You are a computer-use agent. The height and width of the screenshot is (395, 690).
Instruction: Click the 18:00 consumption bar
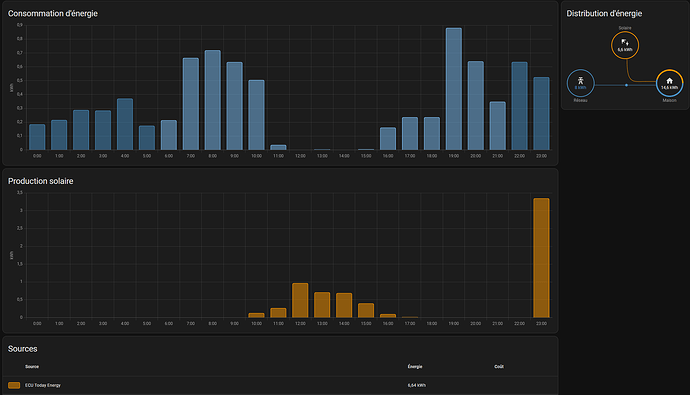[432, 134]
